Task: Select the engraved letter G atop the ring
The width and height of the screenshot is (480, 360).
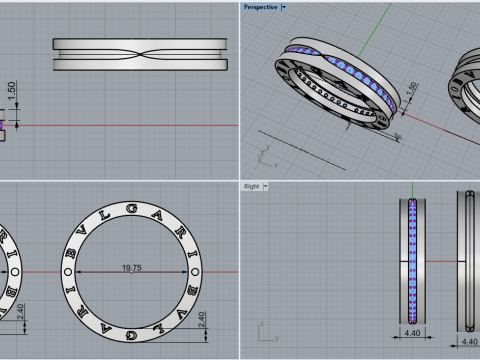Action: pyautogui.click(x=132, y=208)
